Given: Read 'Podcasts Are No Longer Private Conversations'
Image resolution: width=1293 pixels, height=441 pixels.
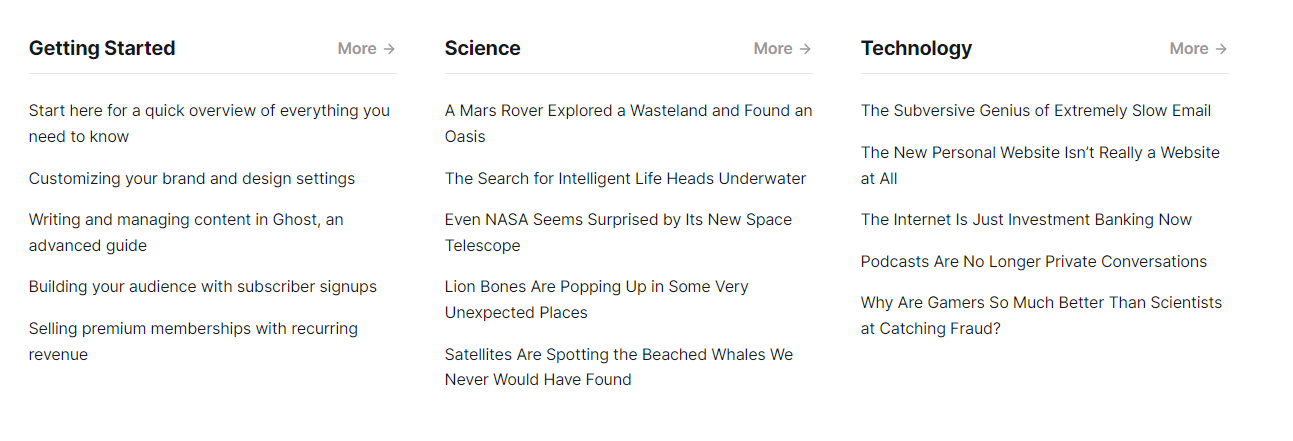Looking at the screenshot, I should click(1033, 262).
